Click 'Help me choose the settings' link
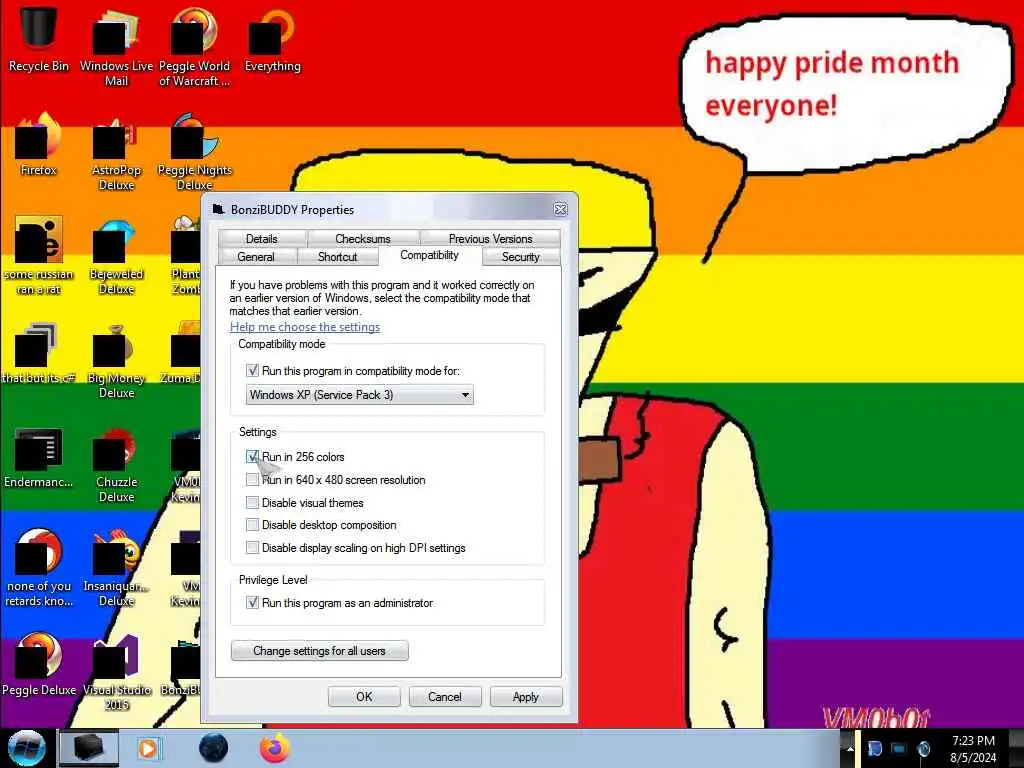 pyautogui.click(x=304, y=327)
